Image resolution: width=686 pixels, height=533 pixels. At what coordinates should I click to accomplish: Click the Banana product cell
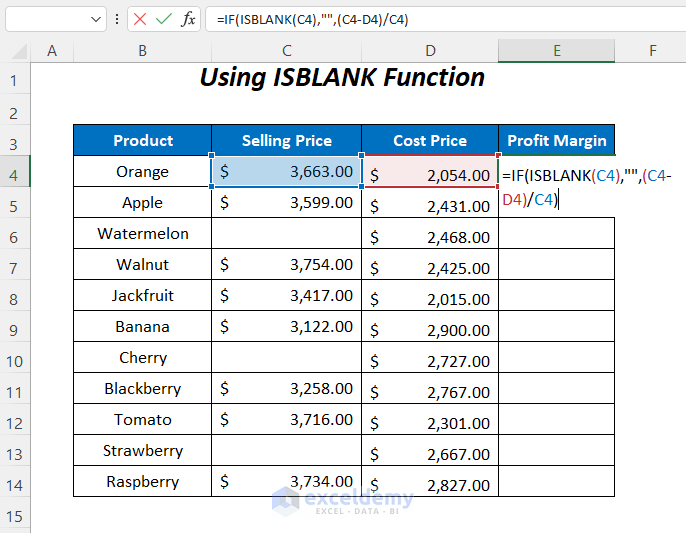pyautogui.click(x=143, y=326)
